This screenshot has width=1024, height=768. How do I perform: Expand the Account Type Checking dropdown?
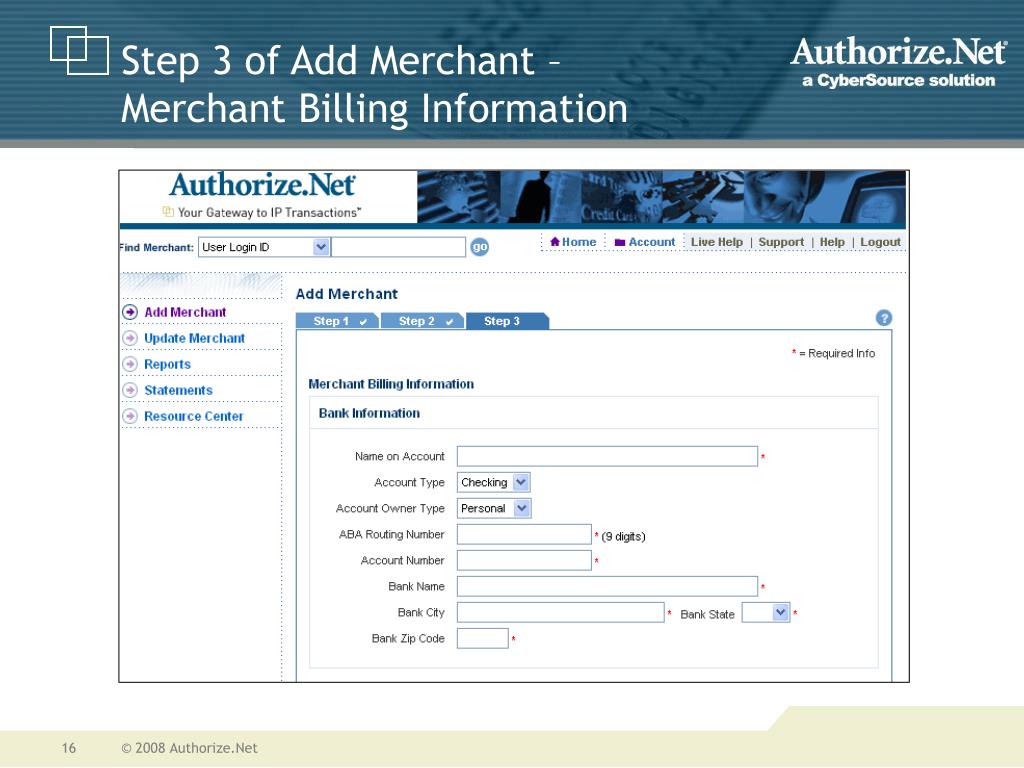493,482
